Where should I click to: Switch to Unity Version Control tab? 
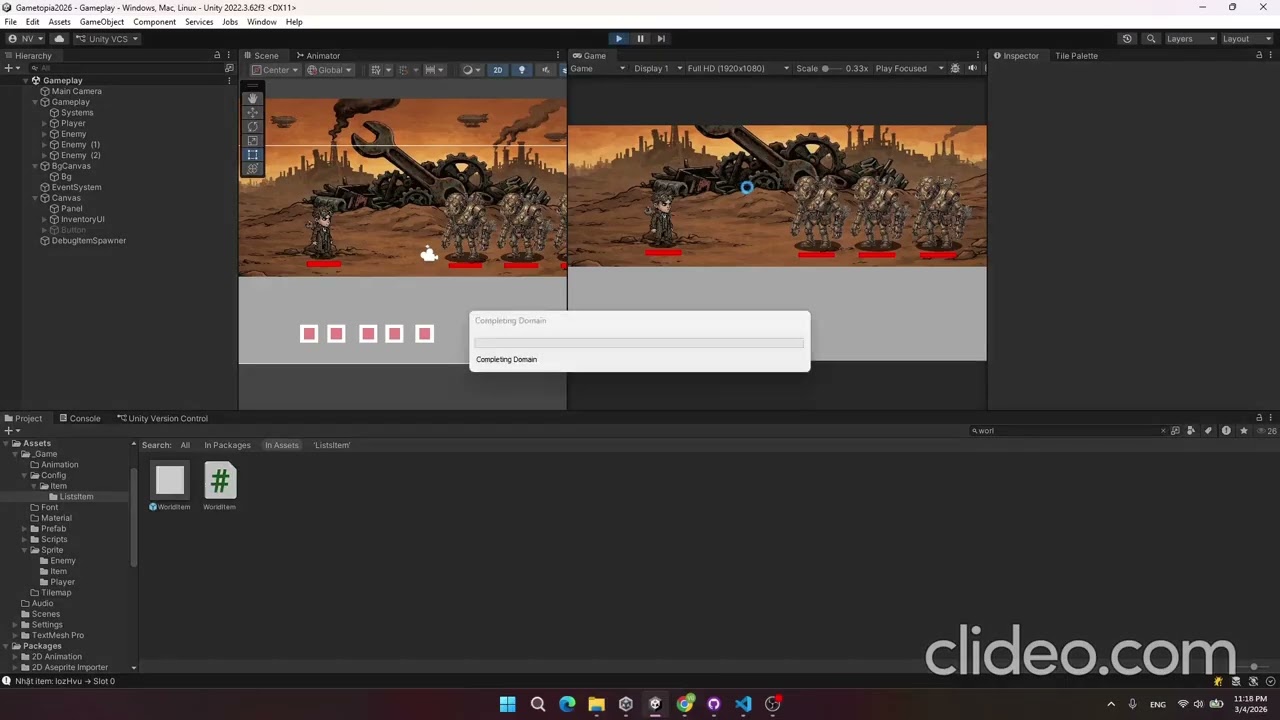point(162,418)
